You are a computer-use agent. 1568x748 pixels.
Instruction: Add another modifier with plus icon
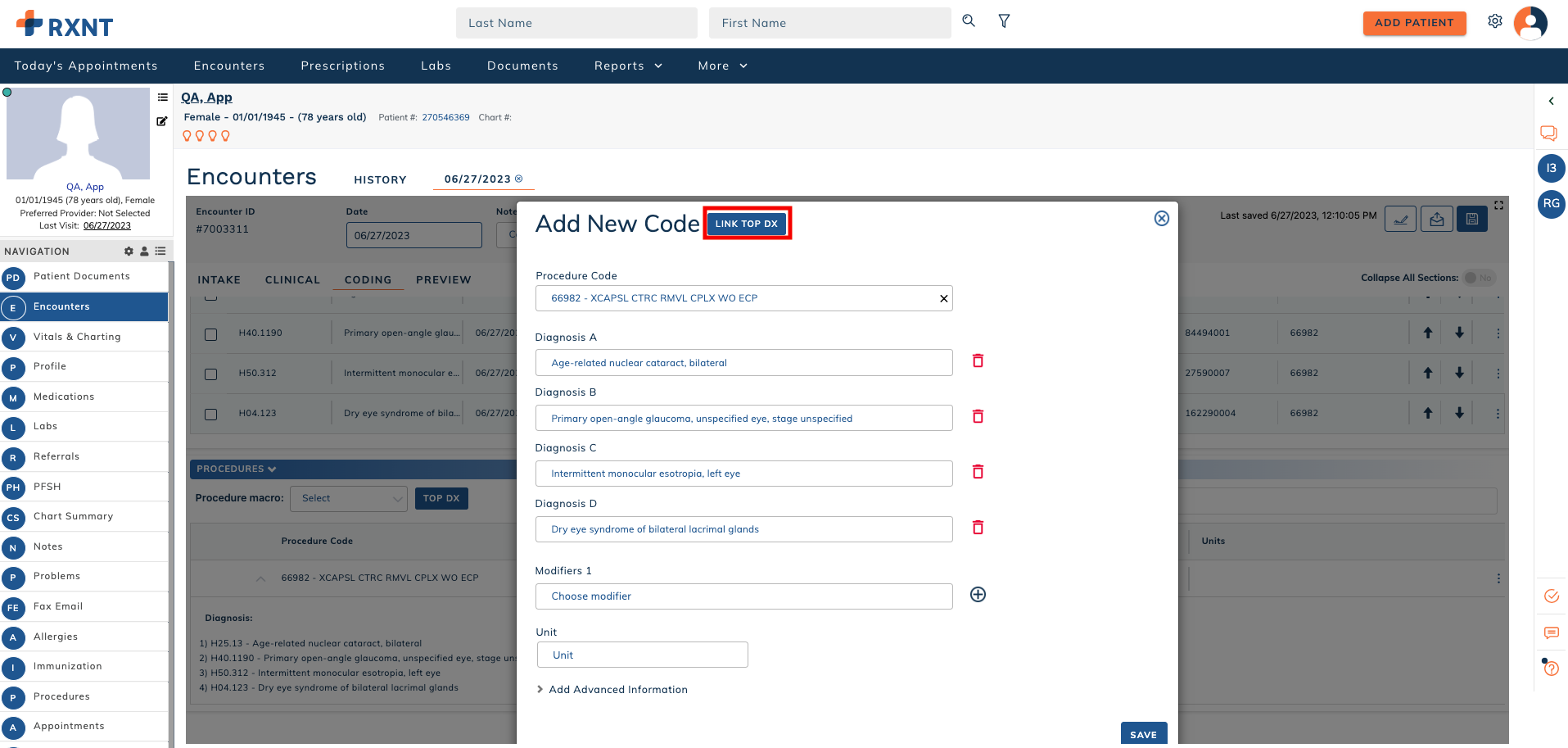[978, 595]
